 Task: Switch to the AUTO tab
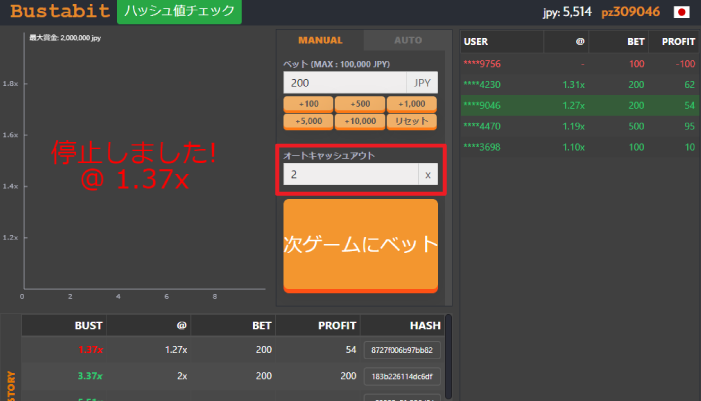408,40
